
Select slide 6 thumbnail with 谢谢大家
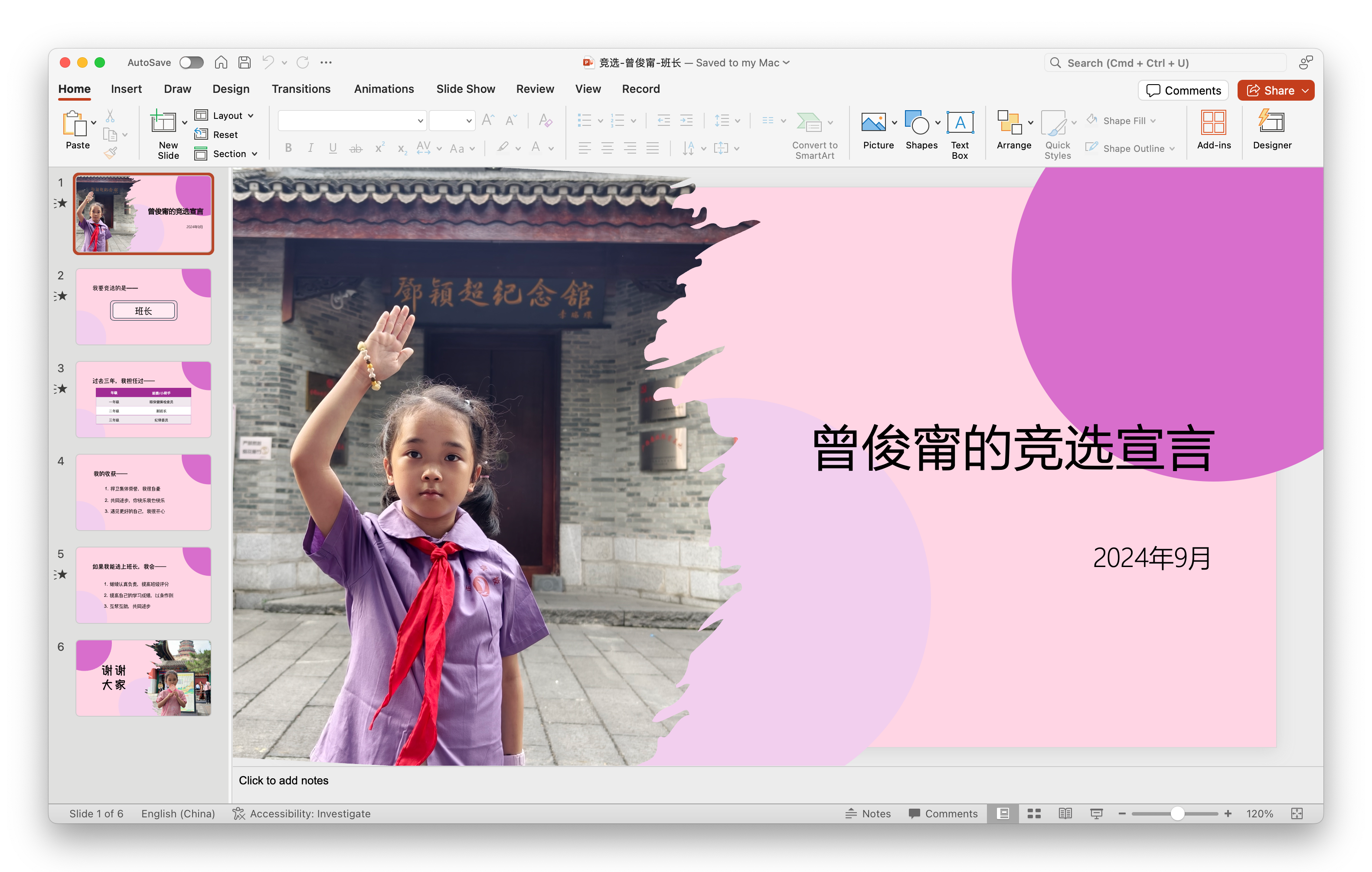[x=143, y=678]
